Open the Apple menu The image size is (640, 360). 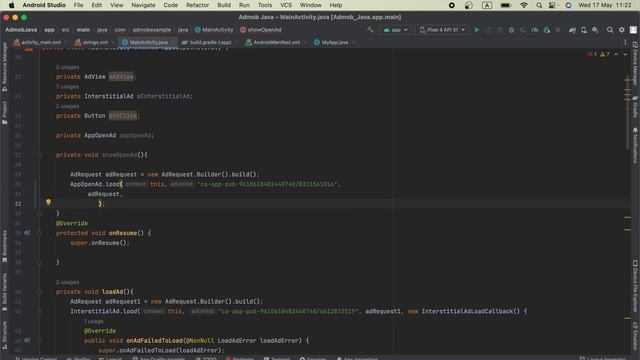tap(11, 5)
